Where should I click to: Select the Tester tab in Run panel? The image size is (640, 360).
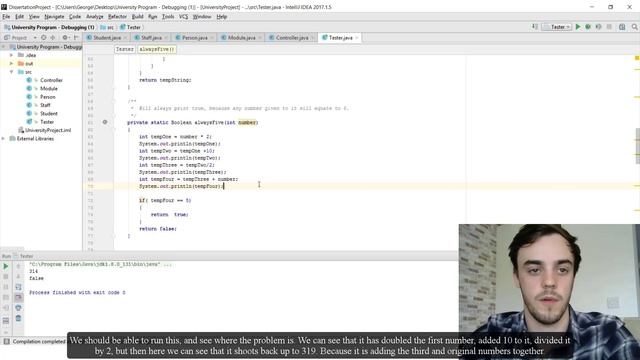tap(24, 256)
